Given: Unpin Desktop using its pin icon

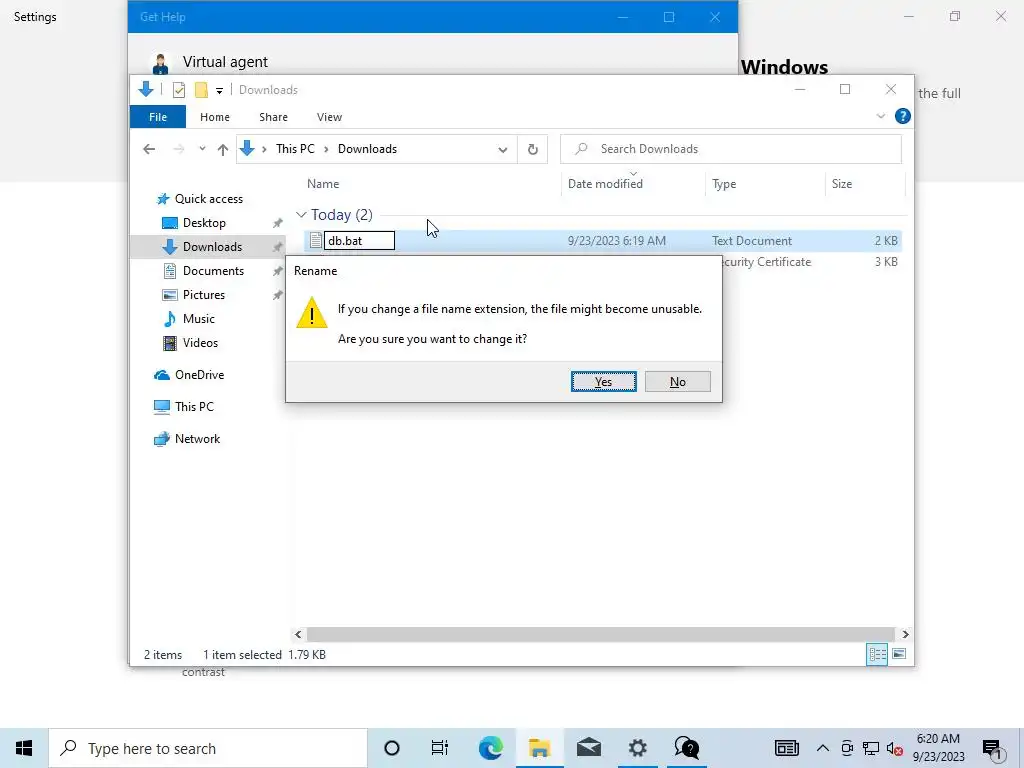Looking at the screenshot, I should point(278,223).
